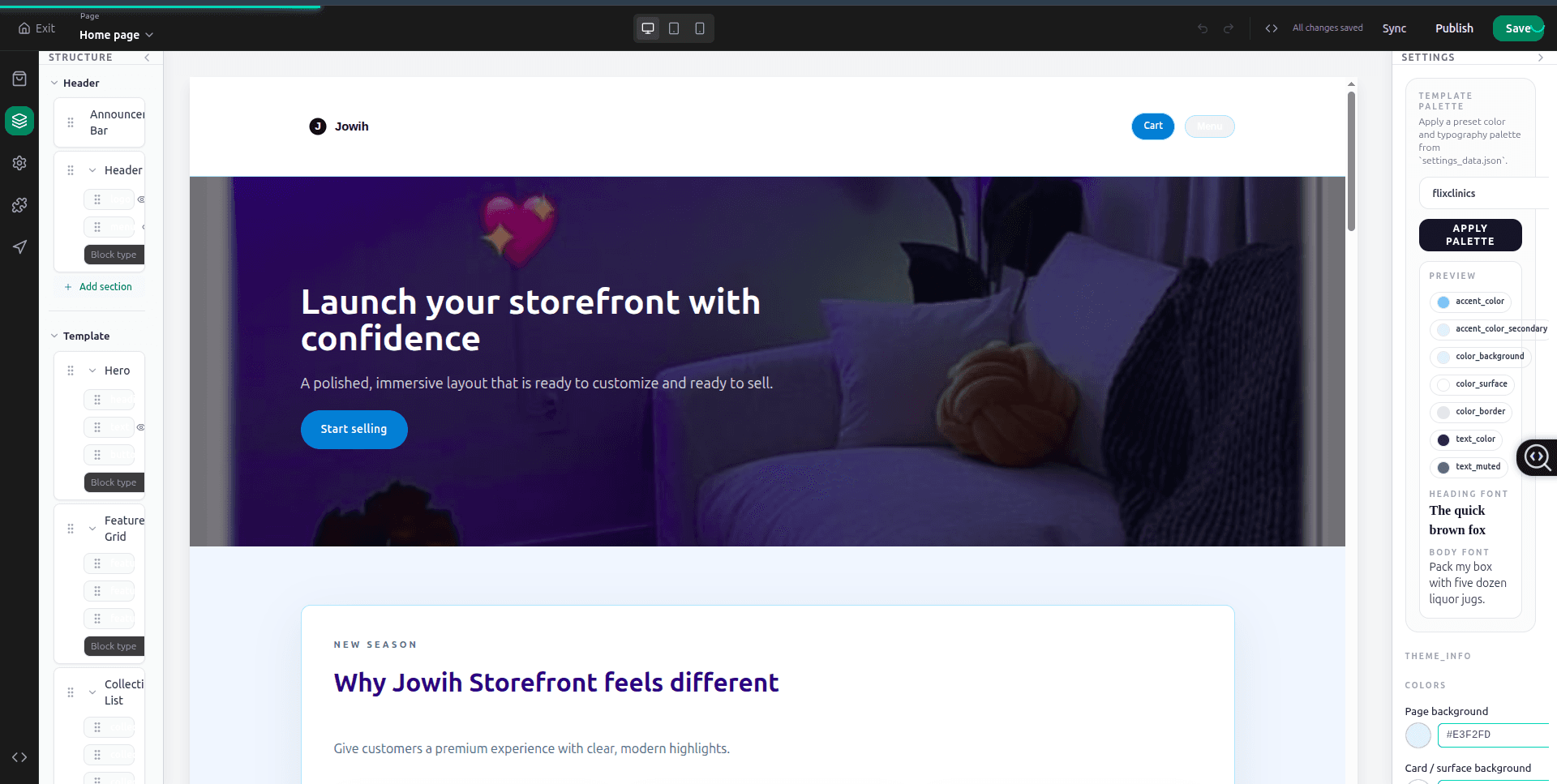Collapse the Feature Grid section chevron
Viewport: 1557px width, 784px height.
[x=92, y=529]
